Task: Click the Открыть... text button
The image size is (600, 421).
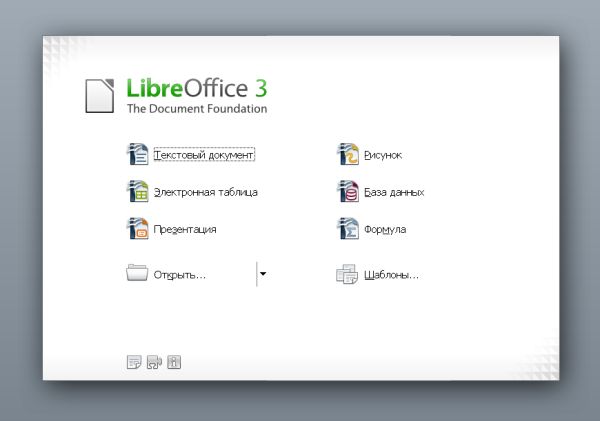Action: click(x=179, y=275)
